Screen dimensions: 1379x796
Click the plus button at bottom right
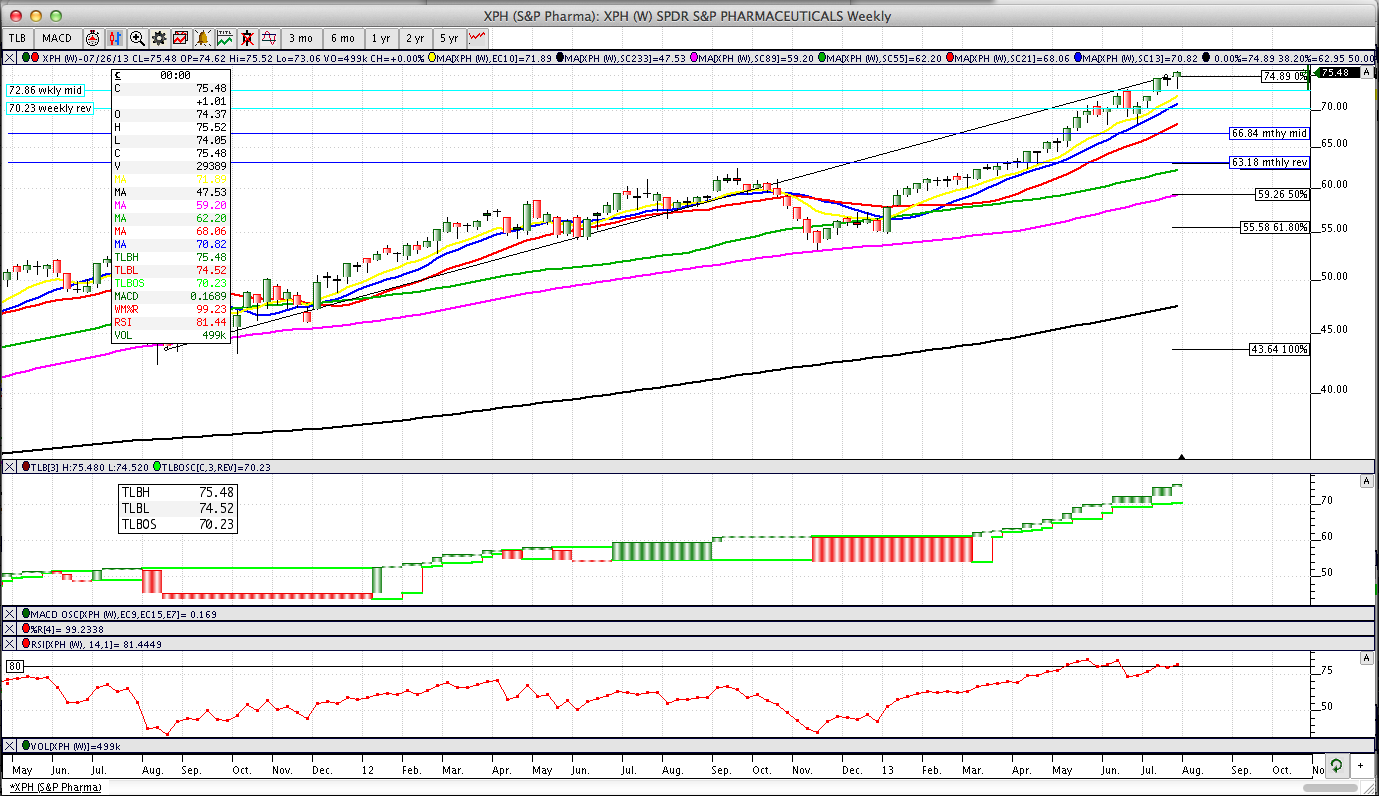coord(1360,765)
